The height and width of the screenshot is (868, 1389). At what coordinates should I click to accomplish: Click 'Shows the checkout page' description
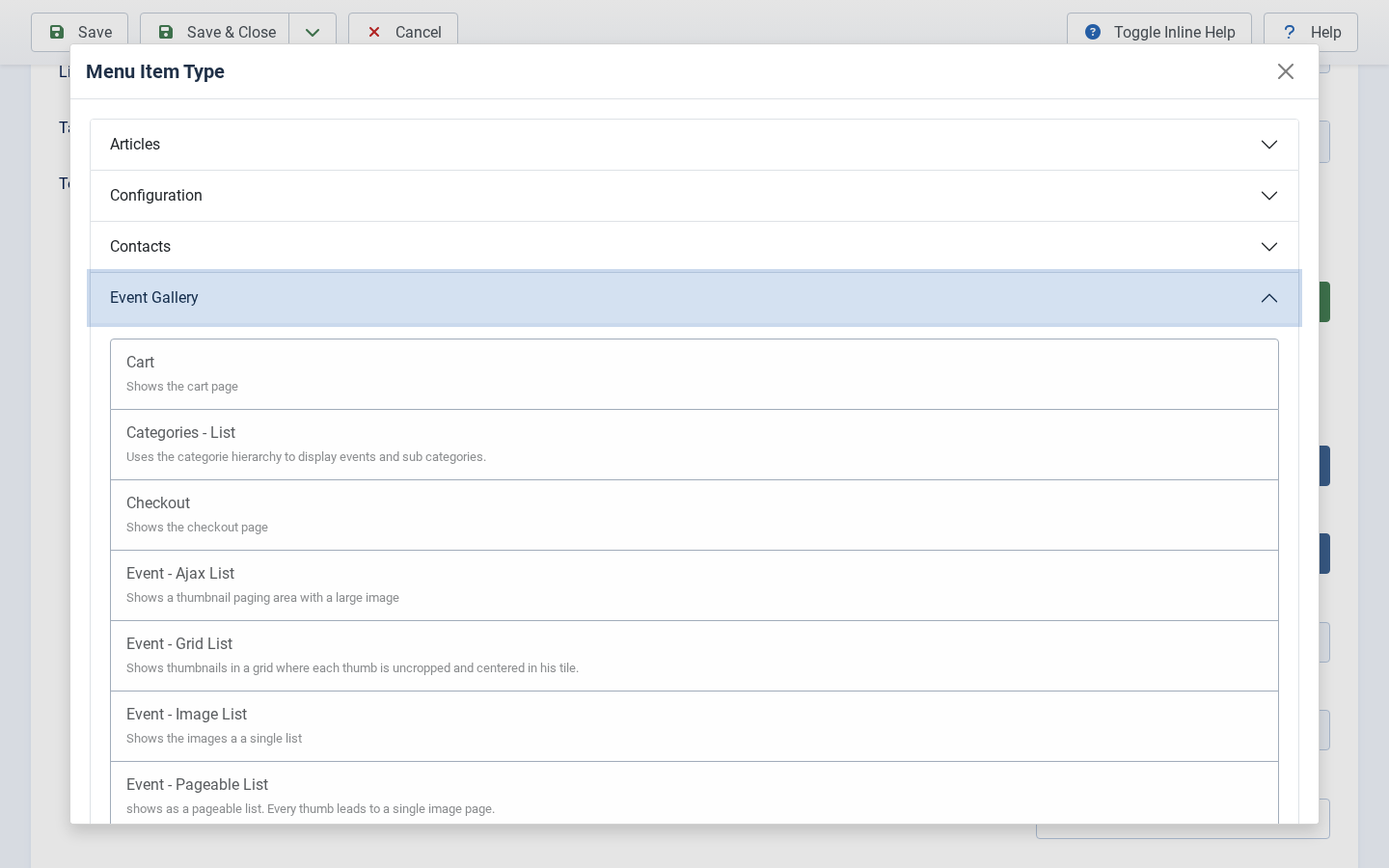point(197,528)
